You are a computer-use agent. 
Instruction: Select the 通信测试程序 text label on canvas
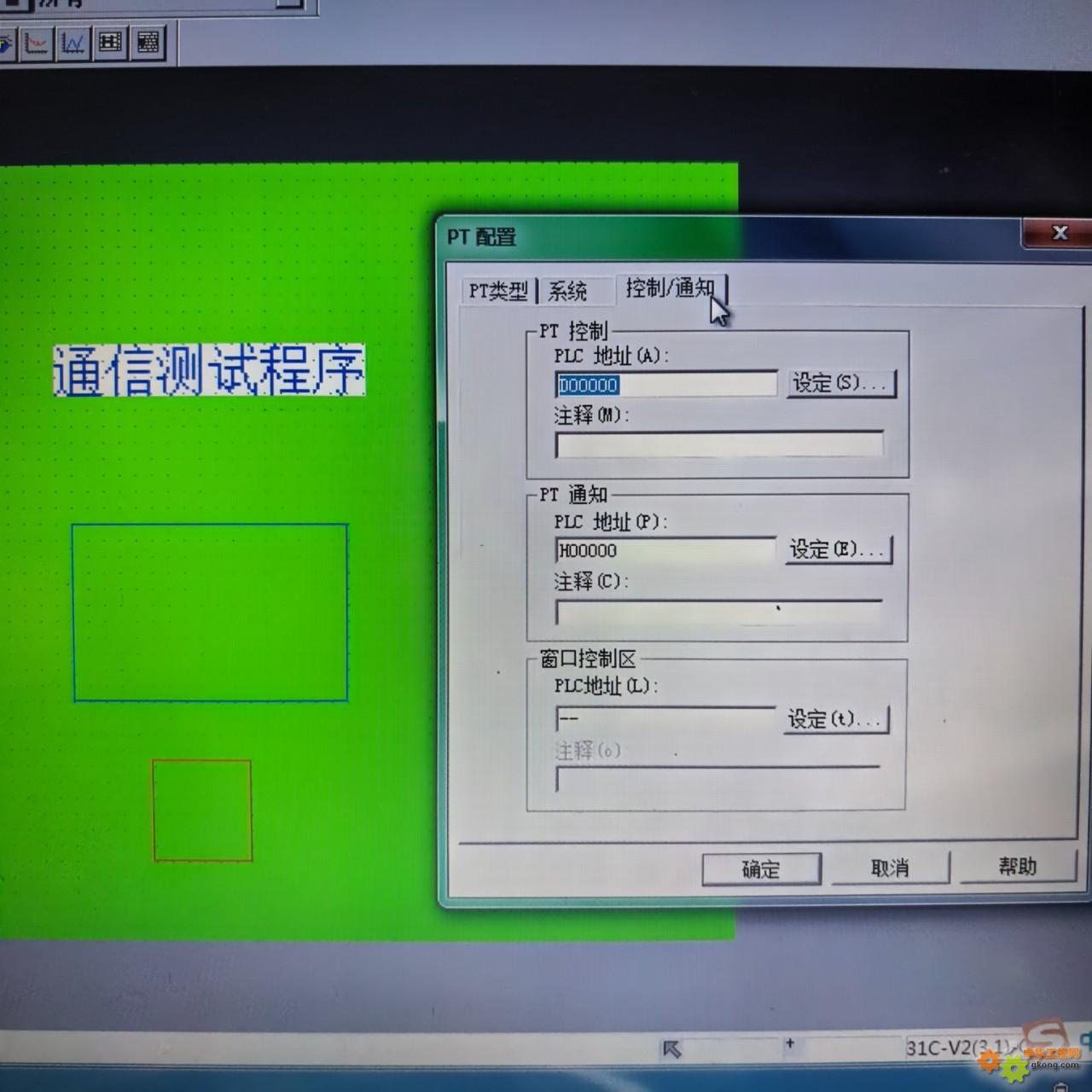coord(209,370)
